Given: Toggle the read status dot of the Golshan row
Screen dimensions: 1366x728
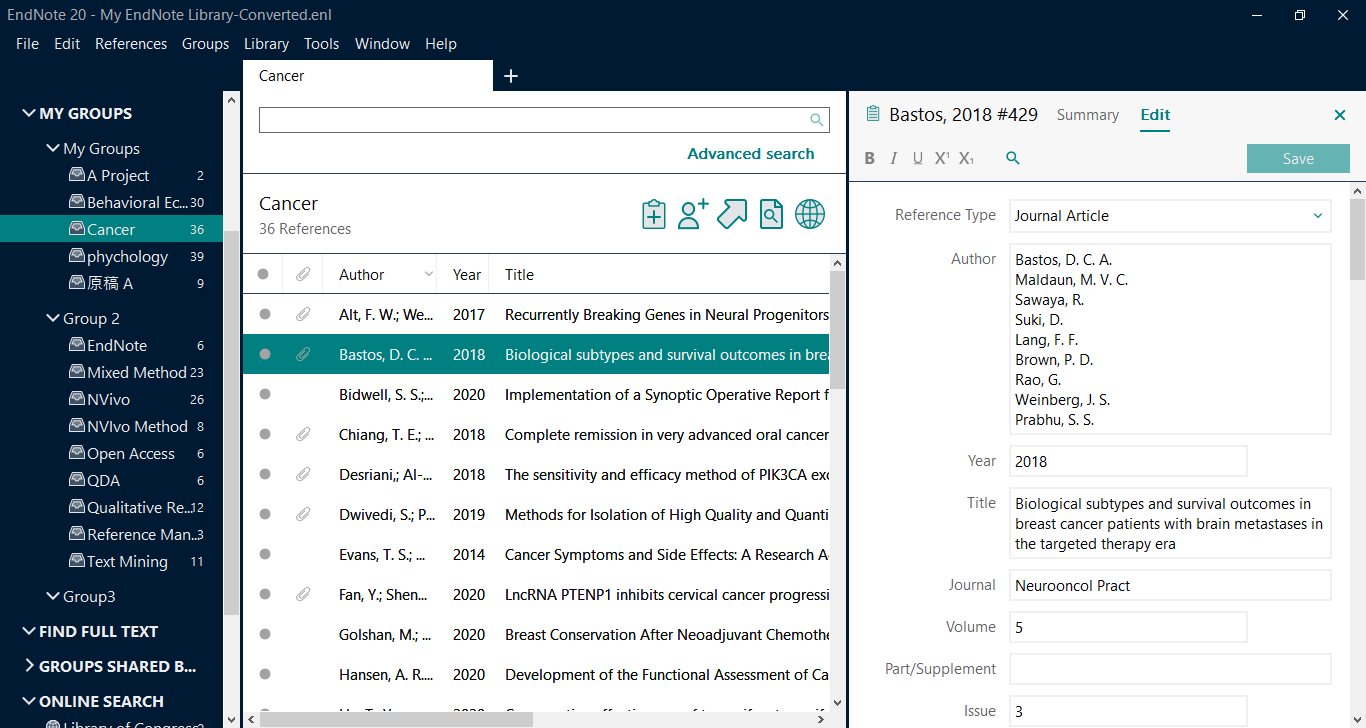Looking at the screenshot, I should pyautogui.click(x=264, y=634).
